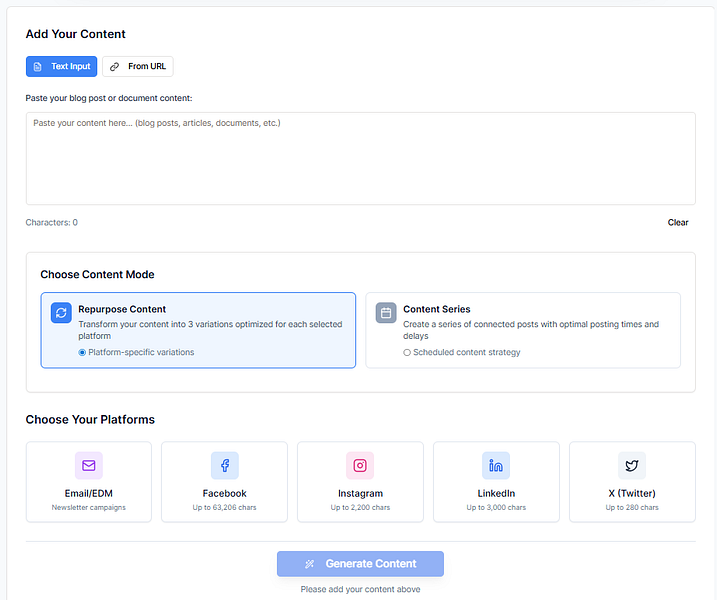Click the magic wand icon on Generate Content
The image size is (717, 600).
coord(310,564)
